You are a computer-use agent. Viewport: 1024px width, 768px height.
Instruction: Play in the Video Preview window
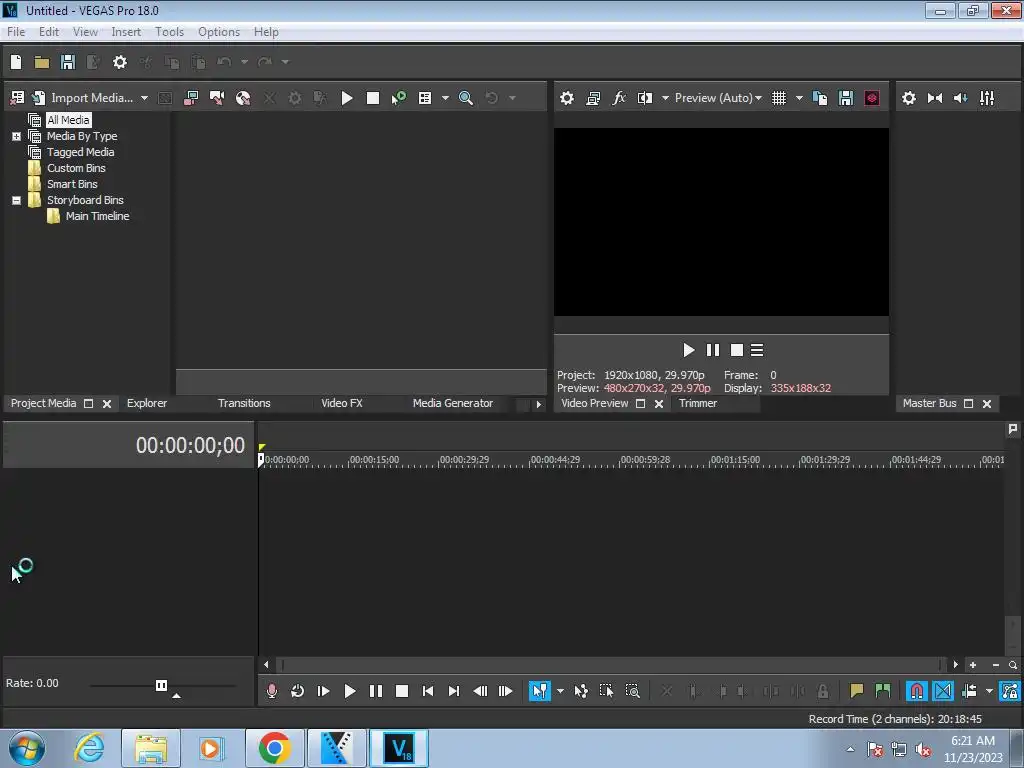[x=688, y=350]
